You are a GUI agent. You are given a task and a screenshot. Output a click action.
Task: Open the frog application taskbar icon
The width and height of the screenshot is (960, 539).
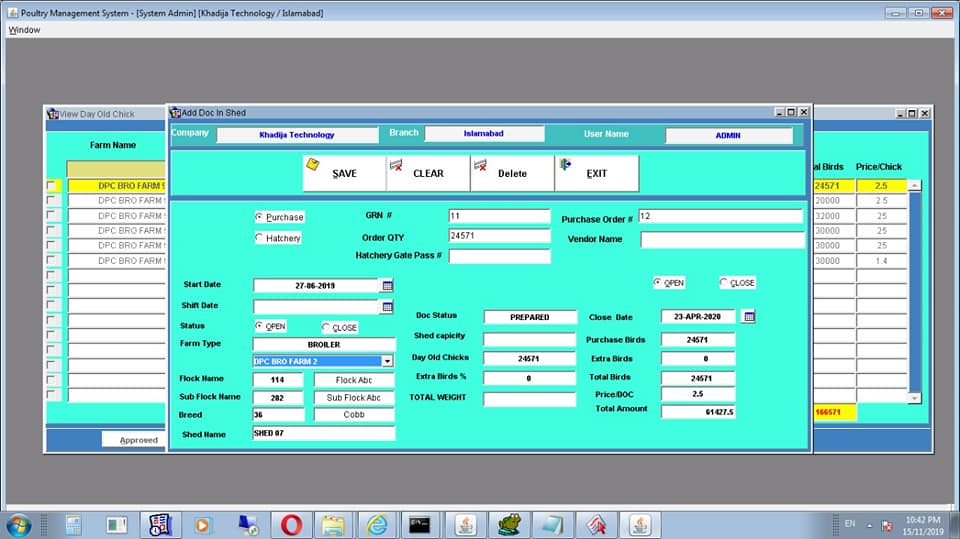pyautogui.click(x=509, y=525)
